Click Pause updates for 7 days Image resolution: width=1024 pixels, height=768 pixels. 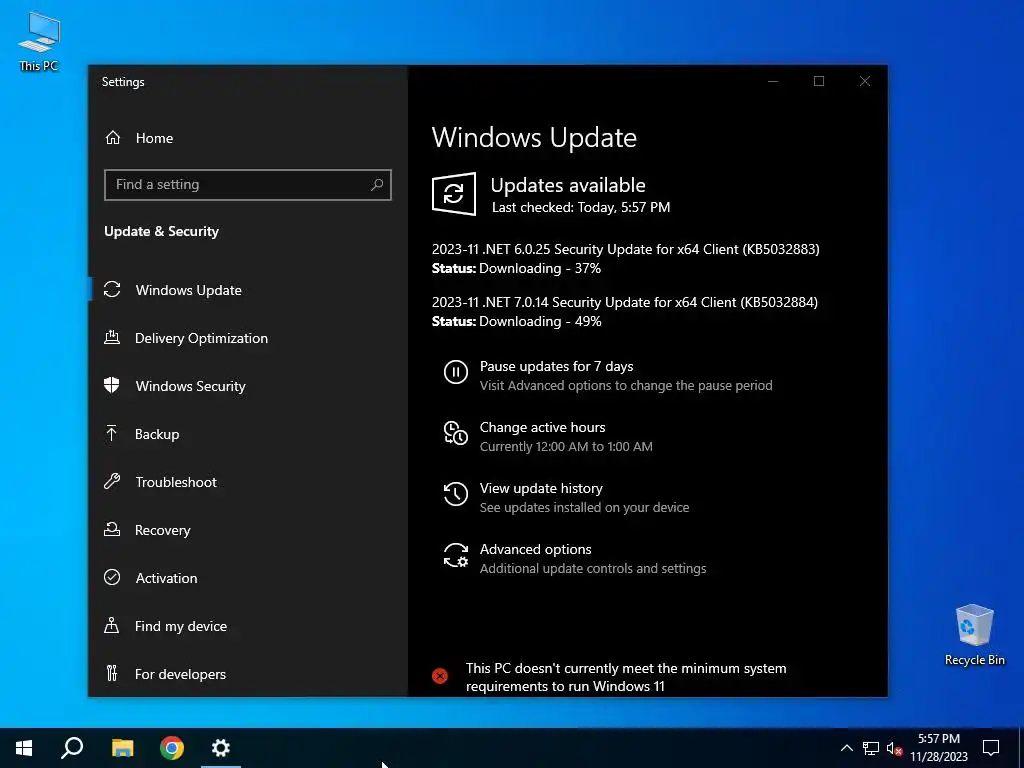pyautogui.click(x=556, y=366)
